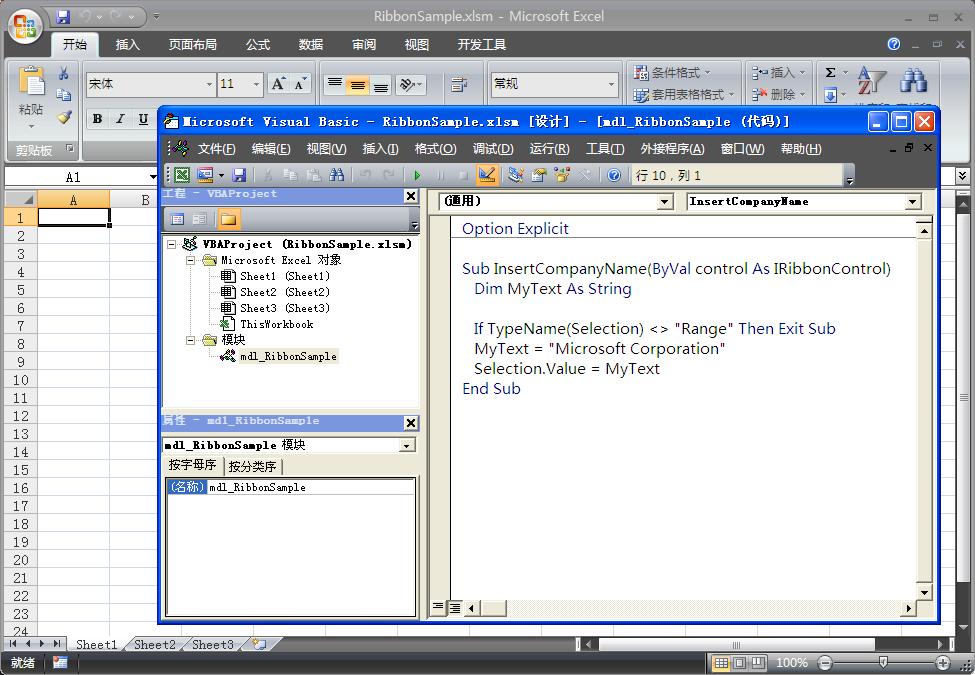Image resolution: width=975 pixels, height=675 pixels.
Task: Open the Object Browser from the toolbar
Action: (x=561, y=175)
